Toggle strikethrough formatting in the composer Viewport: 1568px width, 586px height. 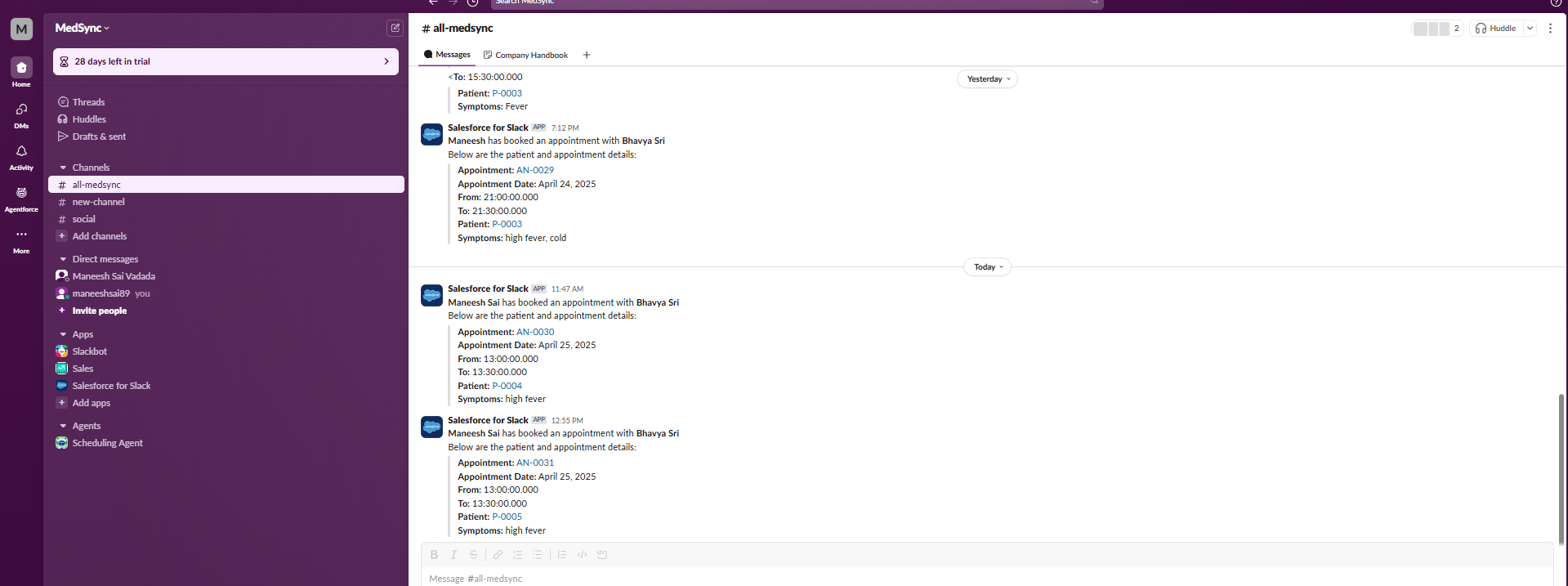473,555
